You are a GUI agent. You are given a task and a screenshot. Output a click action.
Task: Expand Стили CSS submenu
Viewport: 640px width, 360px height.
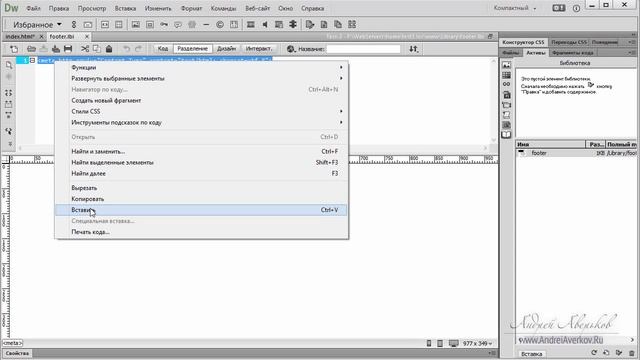(x=202, y=111)
